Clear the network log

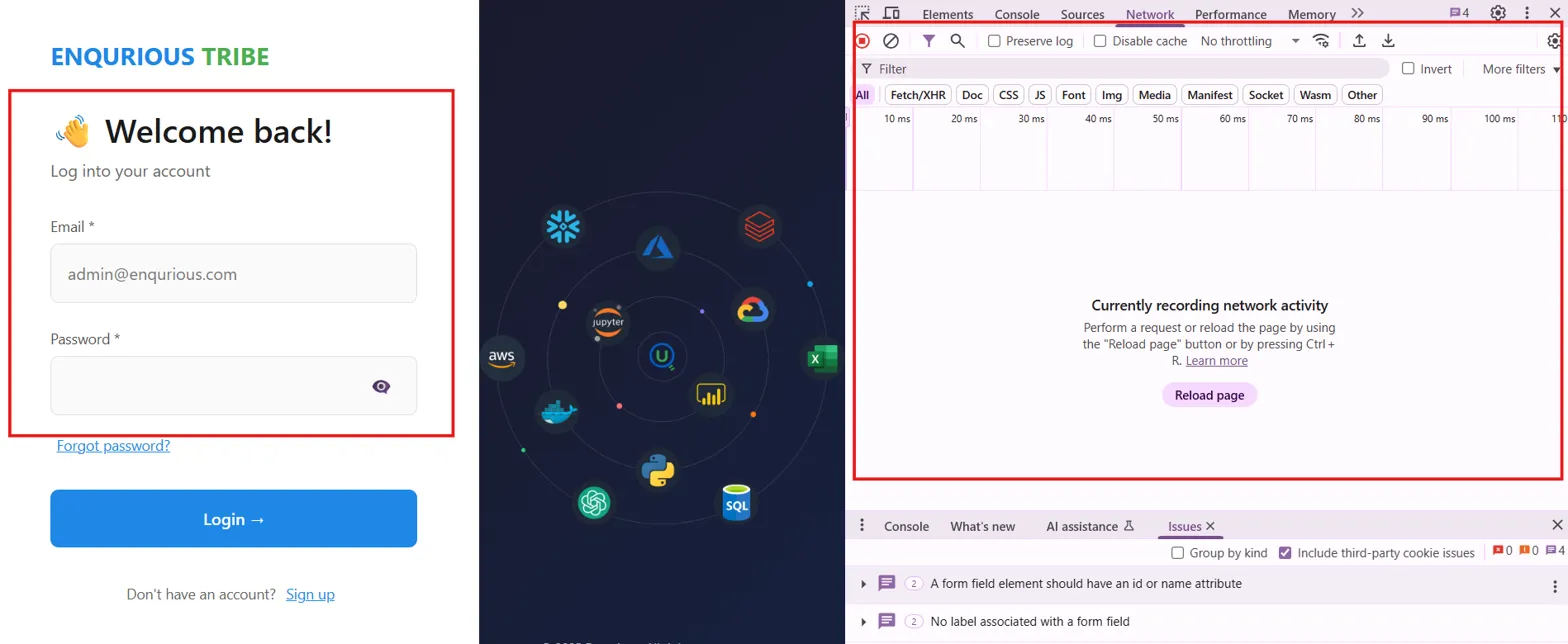(891, 41)
